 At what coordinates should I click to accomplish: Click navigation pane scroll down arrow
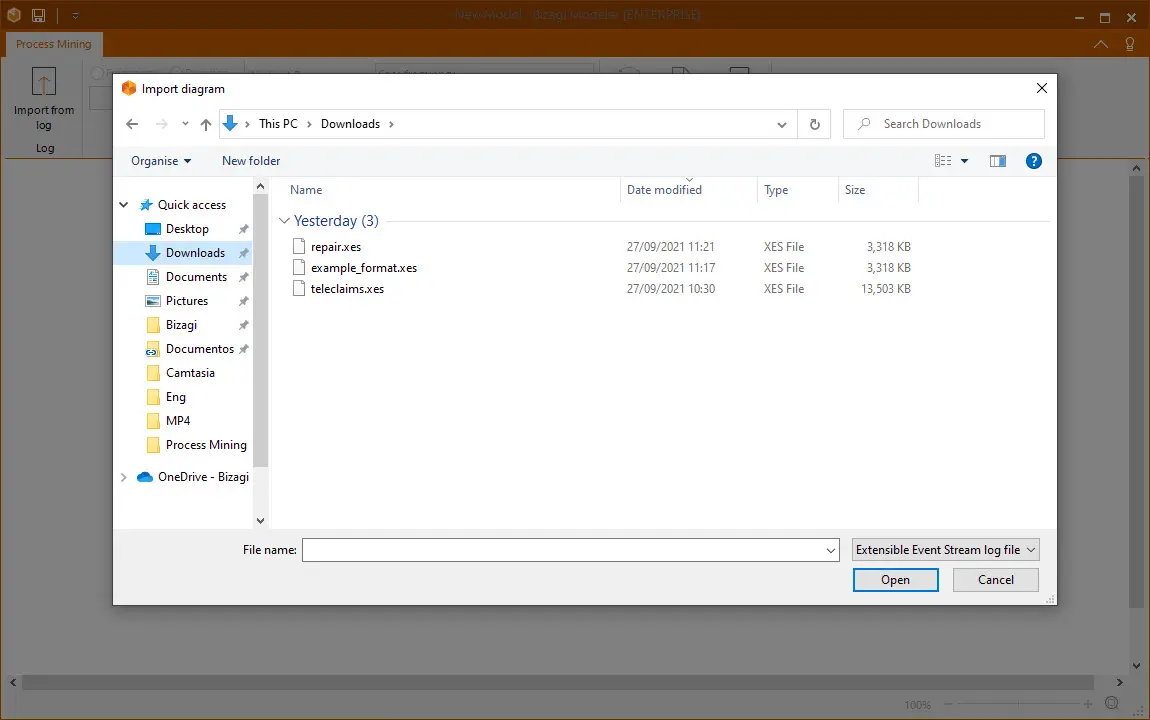tap(260, 521)
